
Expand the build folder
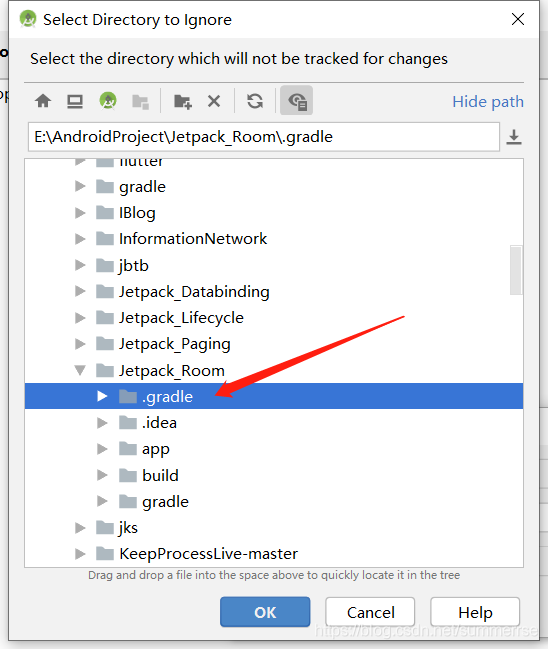pyautogui.click(x=102, y=475)
